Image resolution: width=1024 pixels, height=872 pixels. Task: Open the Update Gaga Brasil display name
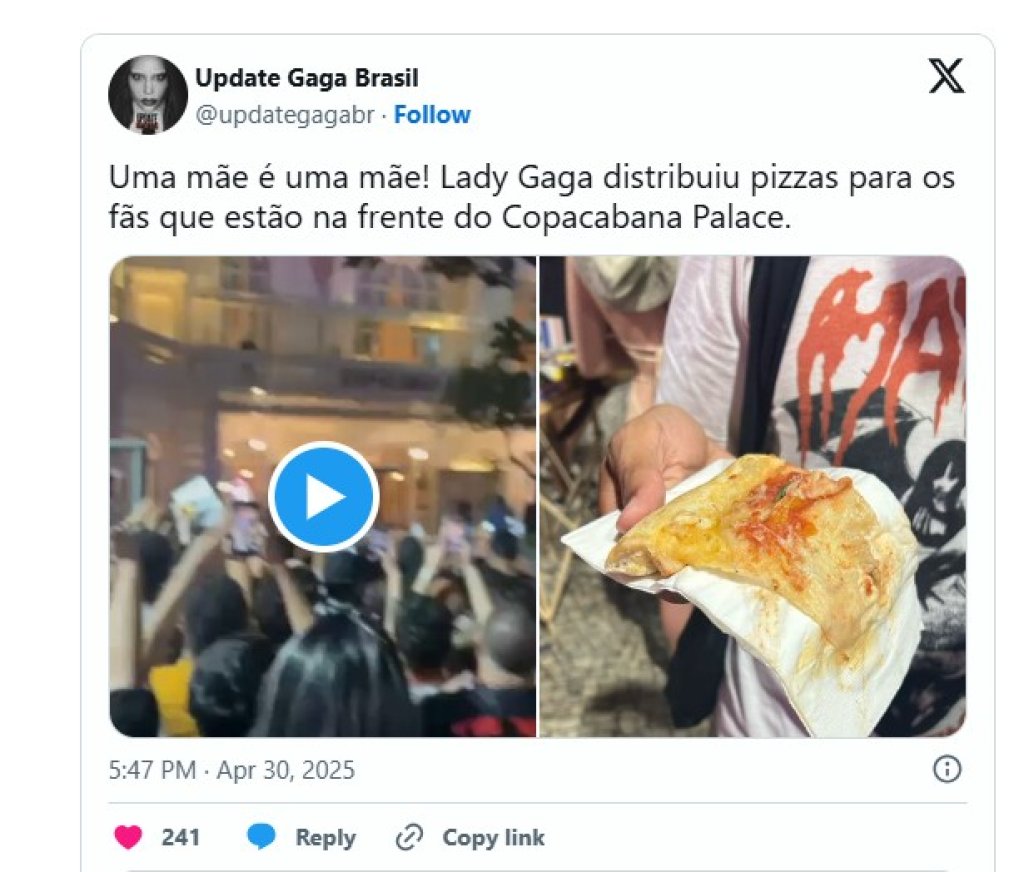click(x=307, y=78)
